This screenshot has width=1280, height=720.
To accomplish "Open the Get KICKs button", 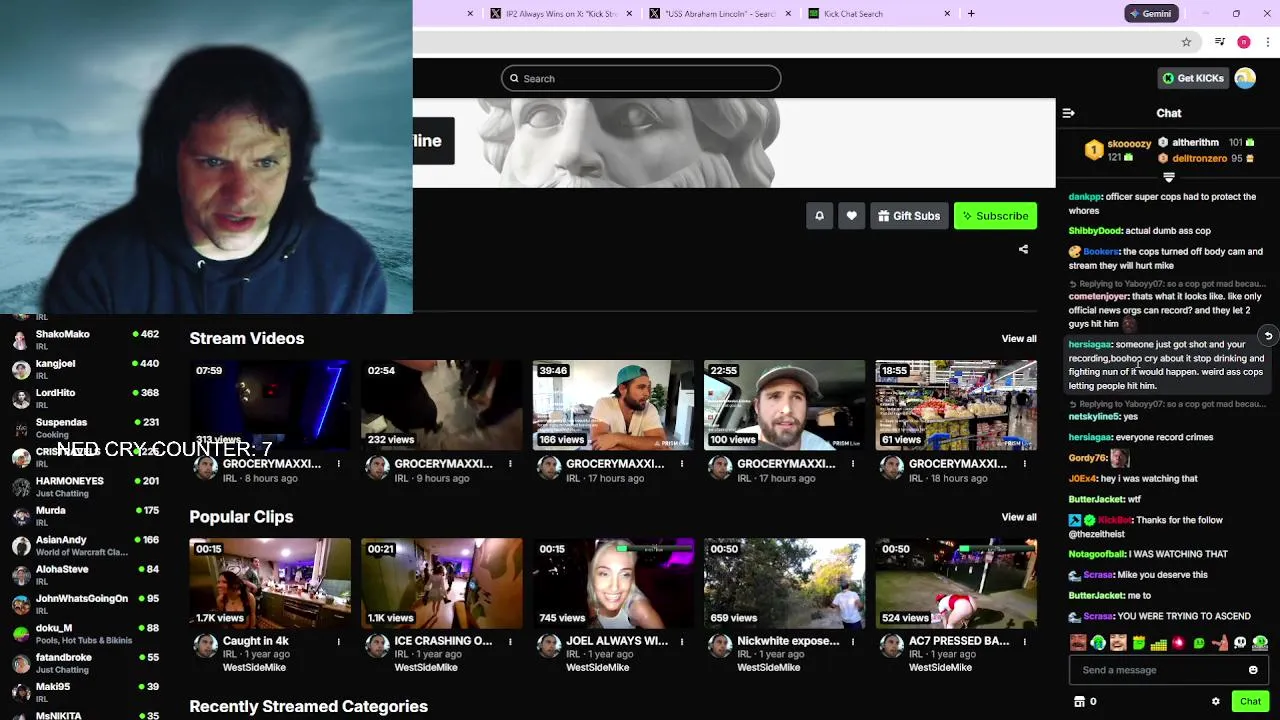I will coord(1193,78).
